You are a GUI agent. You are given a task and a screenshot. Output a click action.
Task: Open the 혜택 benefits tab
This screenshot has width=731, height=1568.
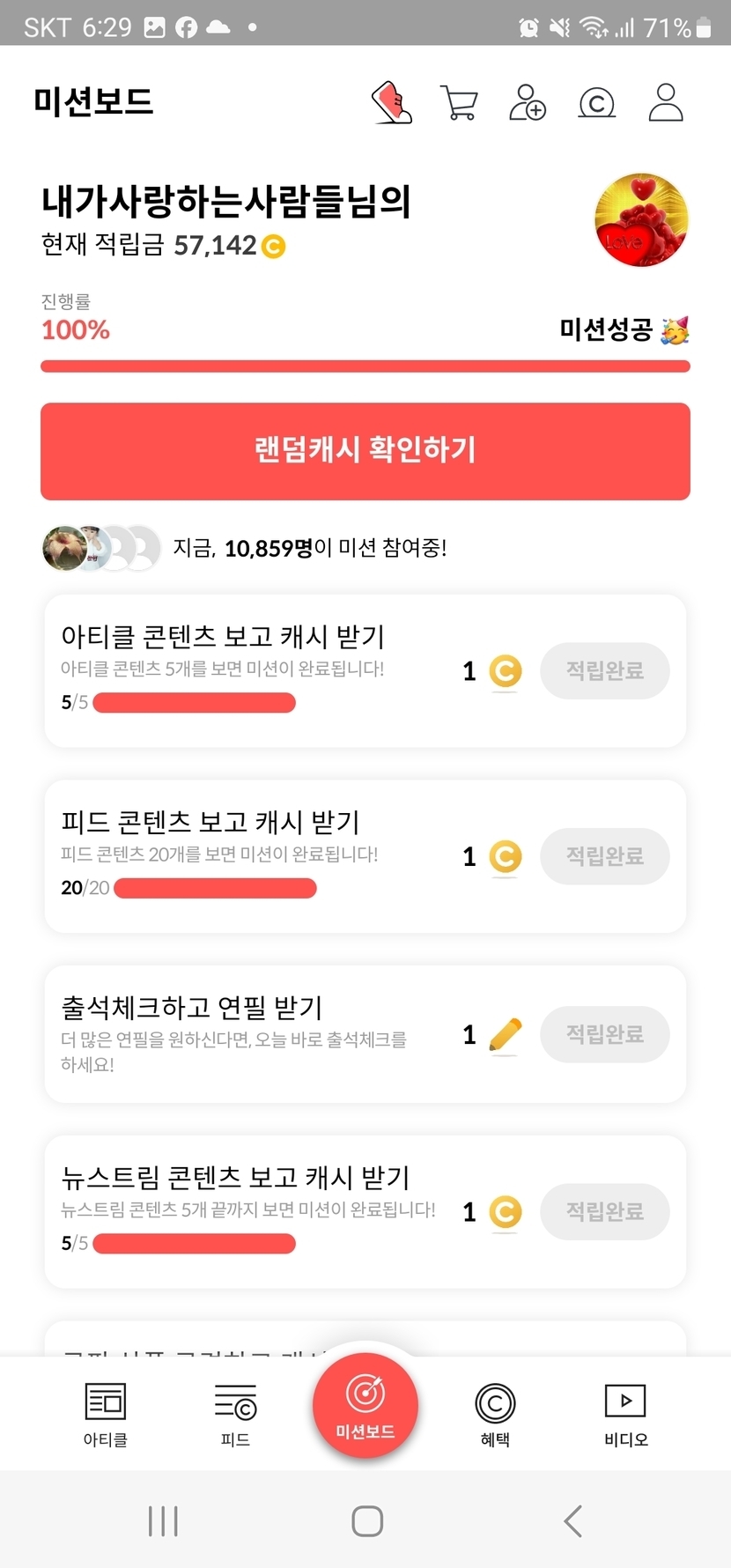[x=495, y=1415]
